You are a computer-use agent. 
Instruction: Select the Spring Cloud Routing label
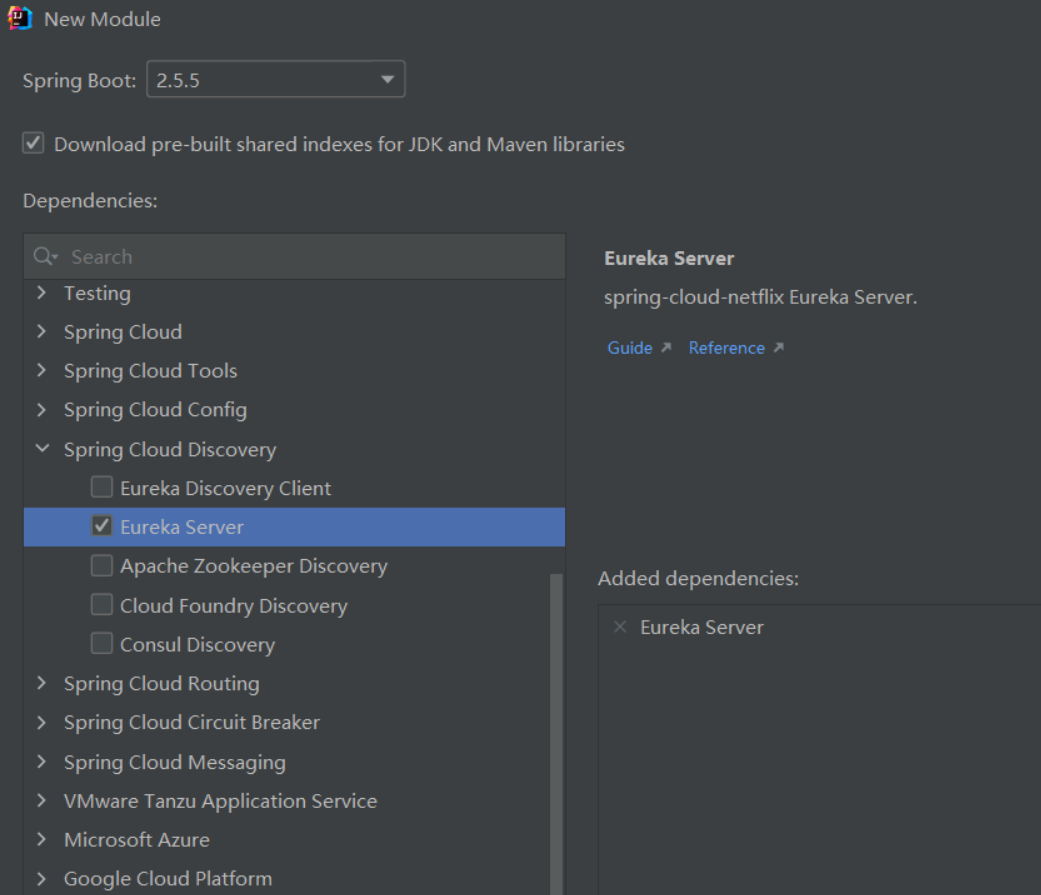162,684
